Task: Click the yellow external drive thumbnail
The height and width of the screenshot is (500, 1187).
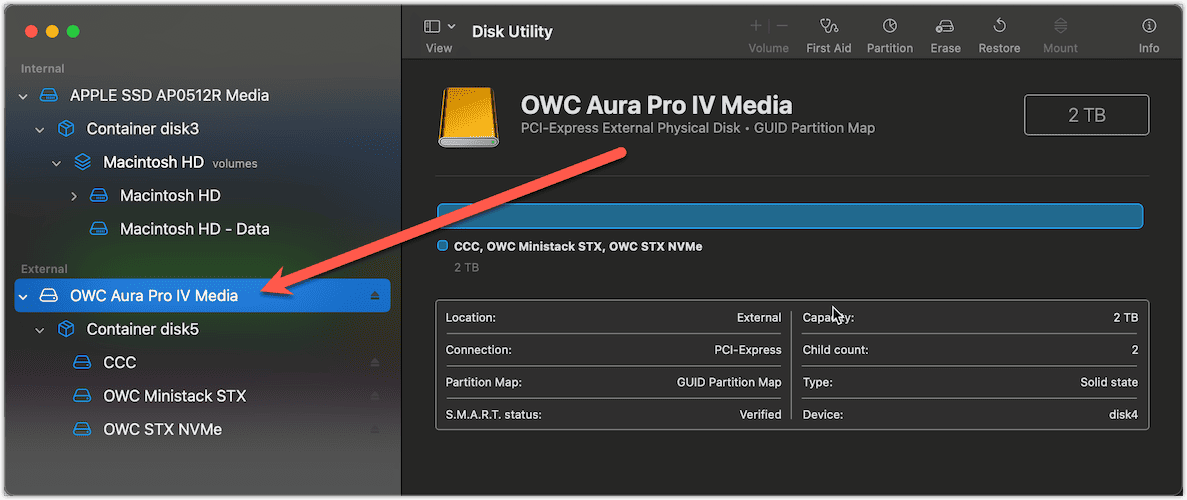Action: tap(468, 115)
